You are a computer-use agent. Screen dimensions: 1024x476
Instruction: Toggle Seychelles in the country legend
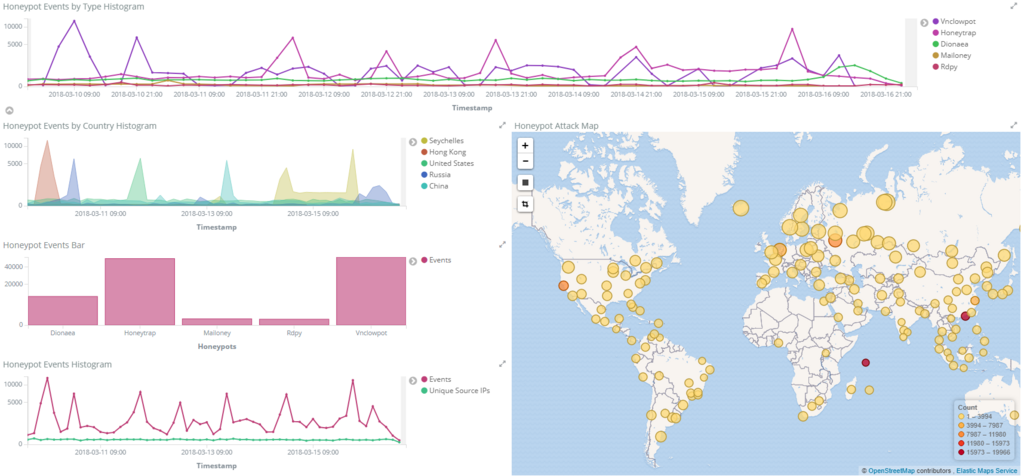(x=443, y=141)
